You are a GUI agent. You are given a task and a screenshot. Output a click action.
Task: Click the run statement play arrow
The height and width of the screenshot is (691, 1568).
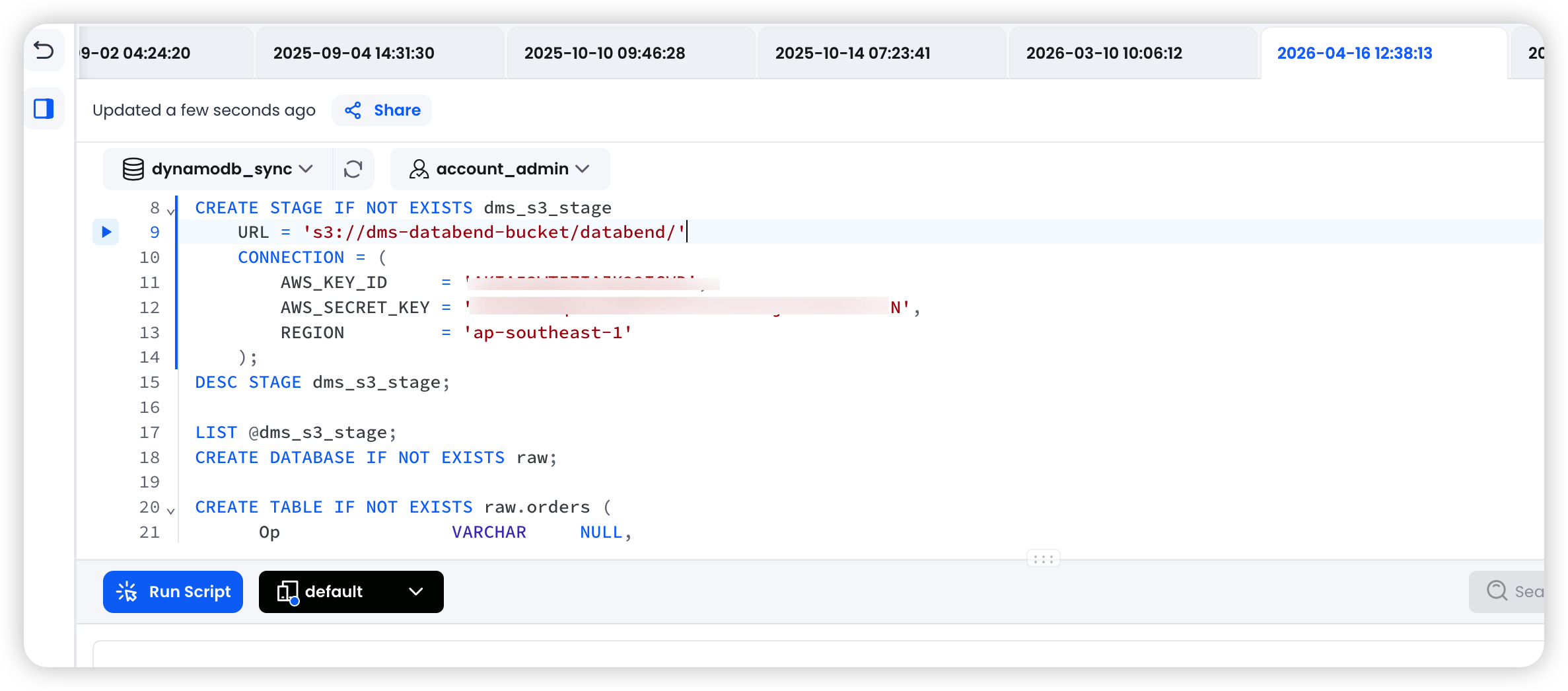tap(106, 232)
